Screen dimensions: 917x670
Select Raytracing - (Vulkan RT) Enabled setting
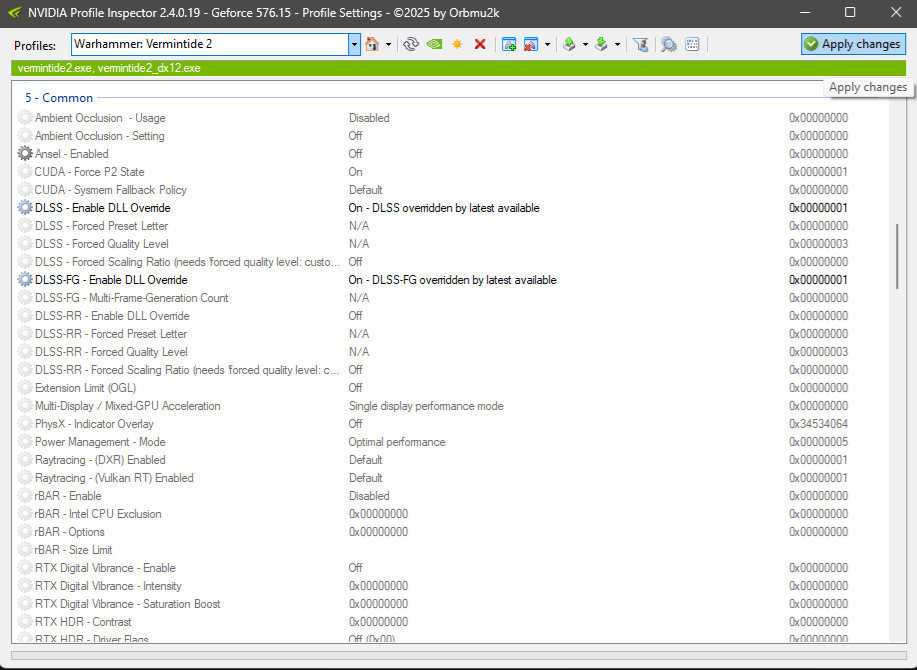[450, 478]
